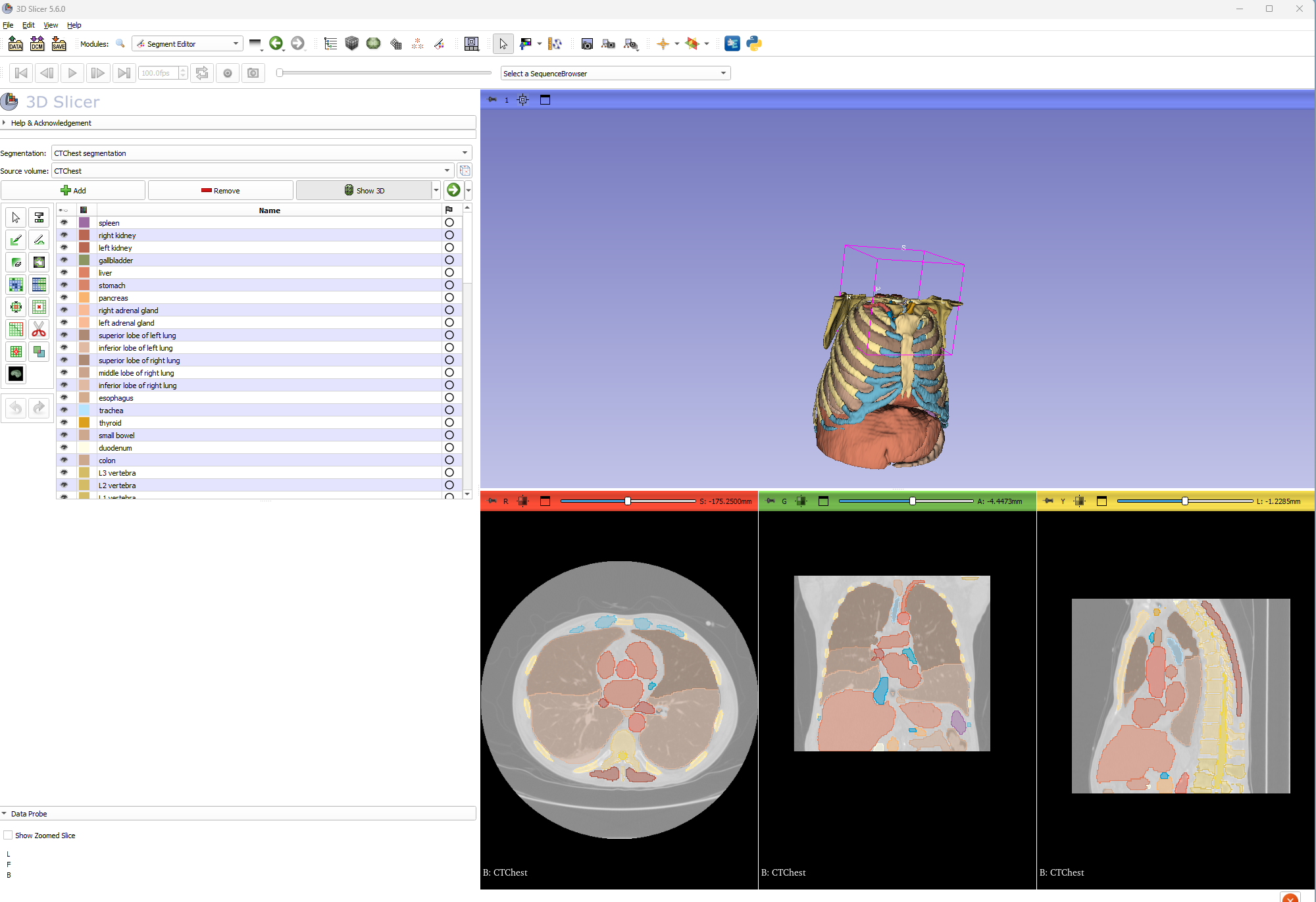
Task: Select the Margin effect tool
Action: click(x=16, y=307)
